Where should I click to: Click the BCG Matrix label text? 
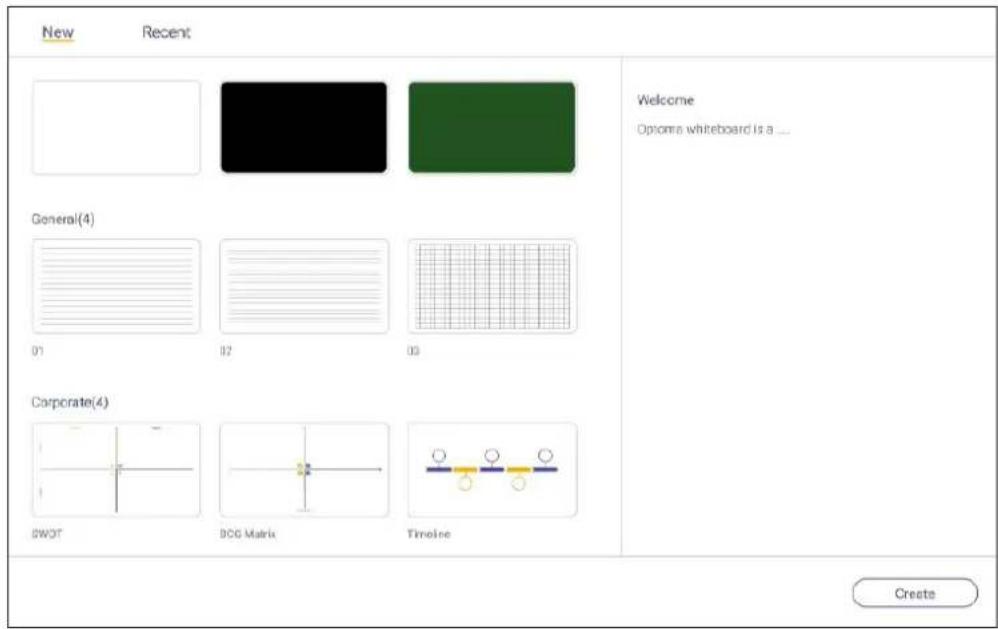(x=248, y=534)
